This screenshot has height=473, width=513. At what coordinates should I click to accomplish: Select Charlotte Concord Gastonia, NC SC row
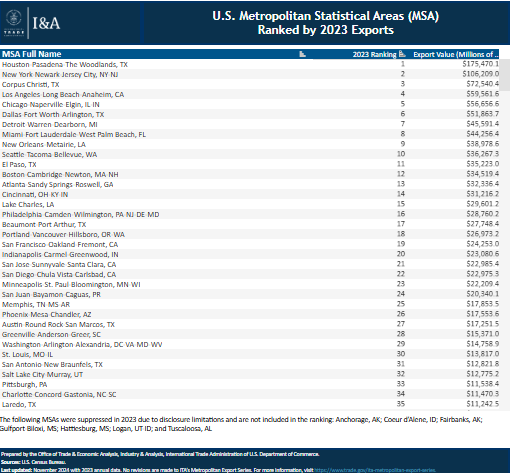click(250, 394)
